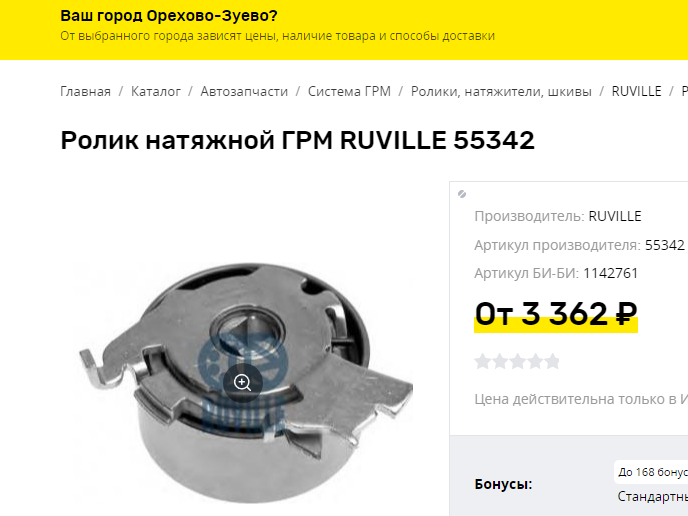Click the БИ-БИ article number 1142761
The image size is (688, 516).
[610, 273]
